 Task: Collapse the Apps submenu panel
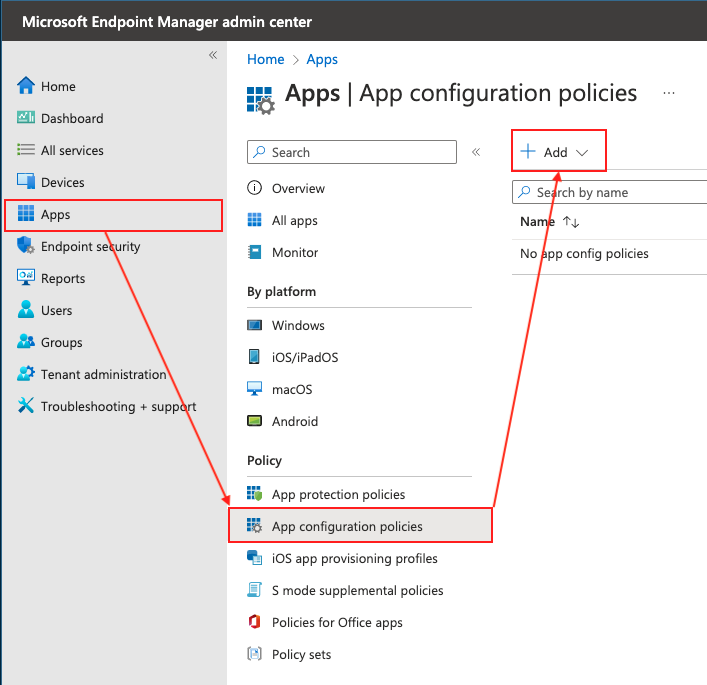point(476,152)
